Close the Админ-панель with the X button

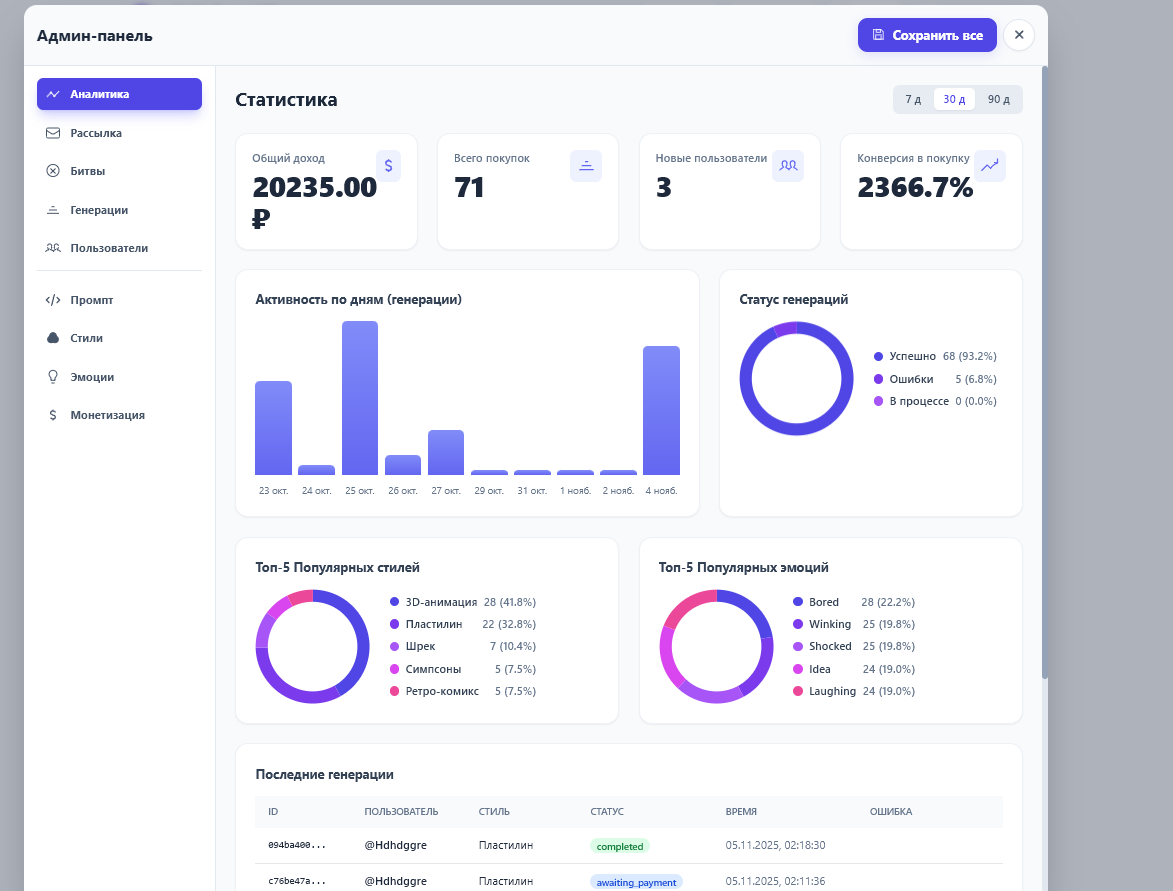(1019, 35)
